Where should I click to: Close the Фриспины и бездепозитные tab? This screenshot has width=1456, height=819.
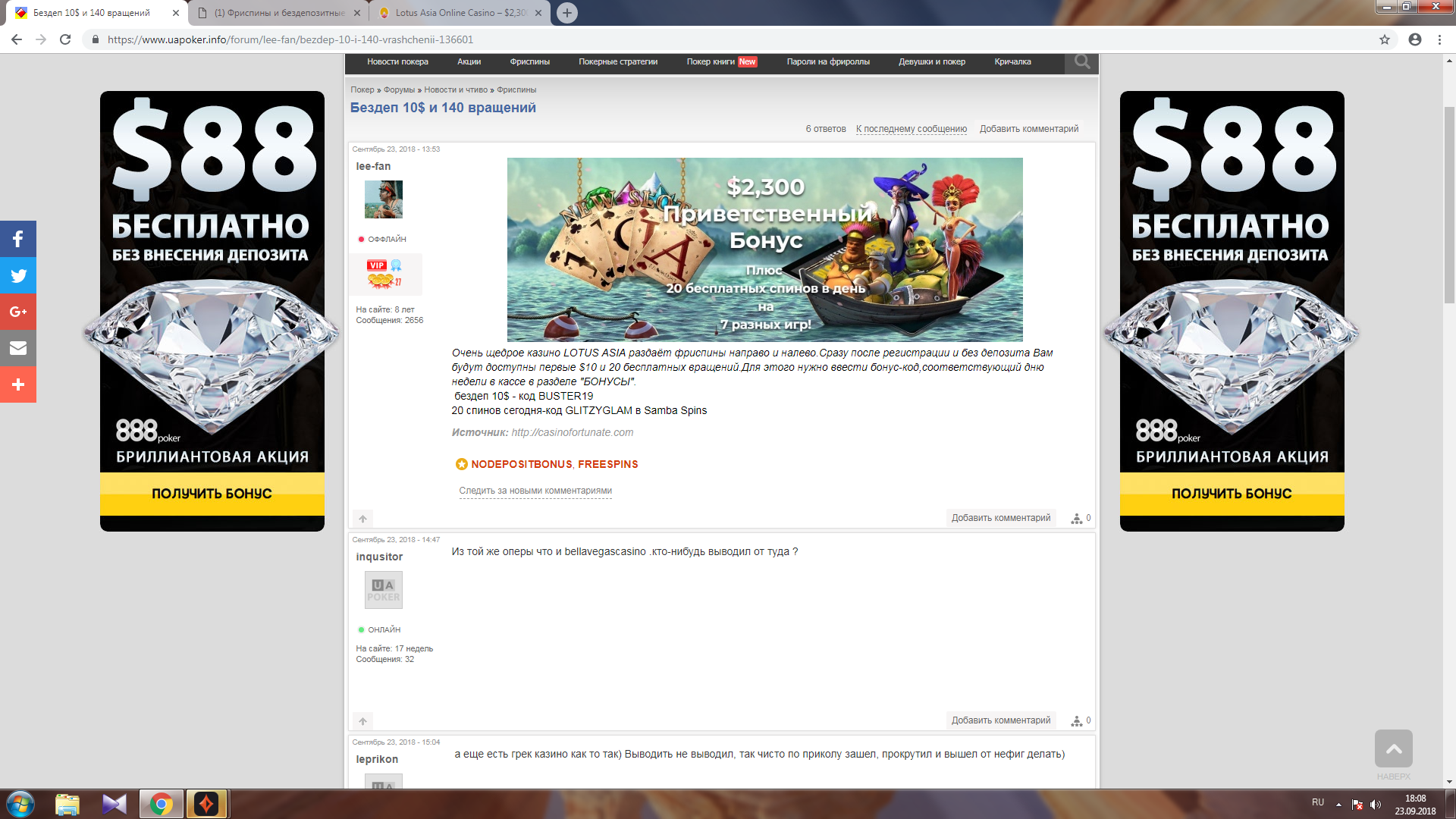pos(357,13)
